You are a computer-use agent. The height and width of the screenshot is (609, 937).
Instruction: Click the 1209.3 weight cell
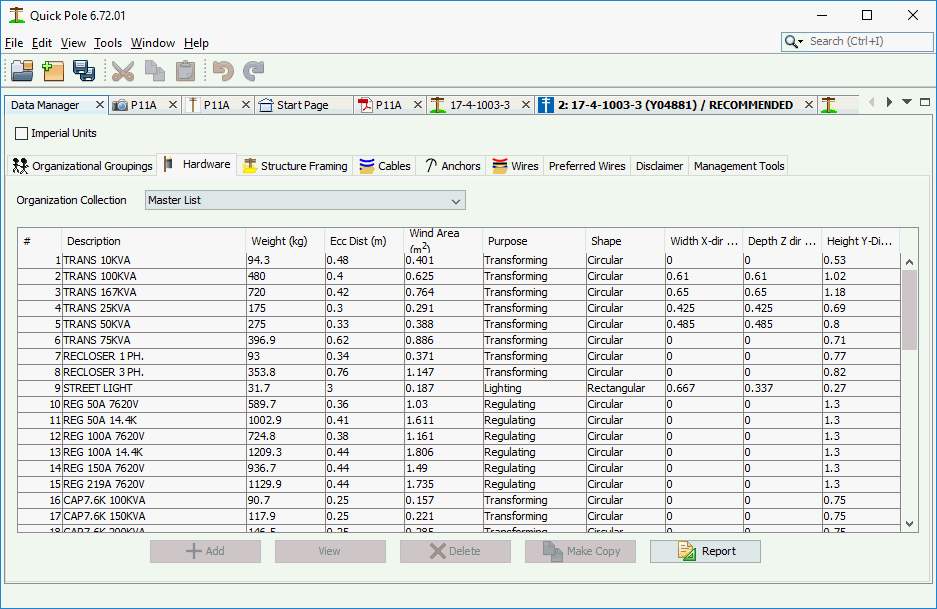click(285, 452)
